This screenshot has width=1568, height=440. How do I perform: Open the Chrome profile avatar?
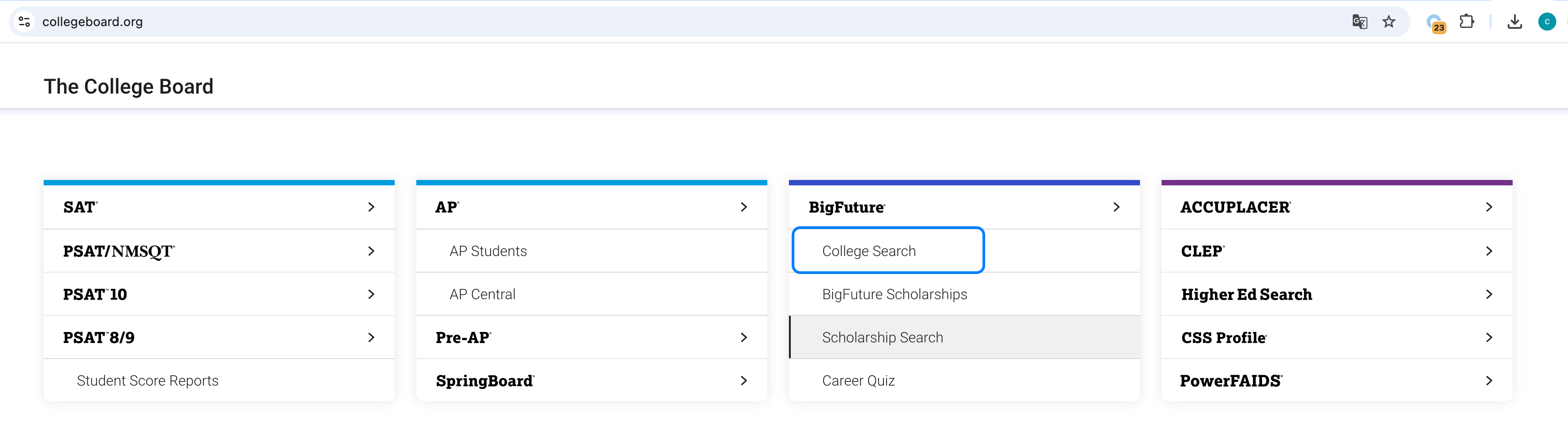[x=1547, y=22]
